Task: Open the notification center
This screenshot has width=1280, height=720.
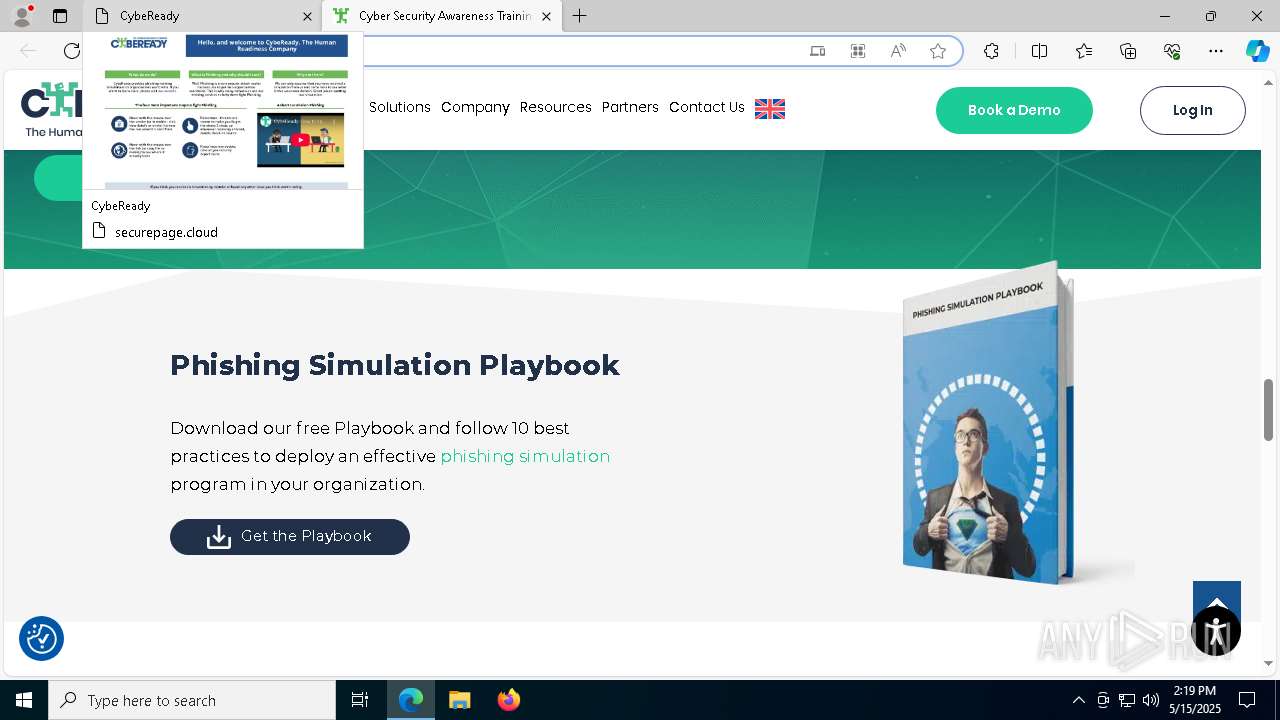Action: (x=1247, y=700)
